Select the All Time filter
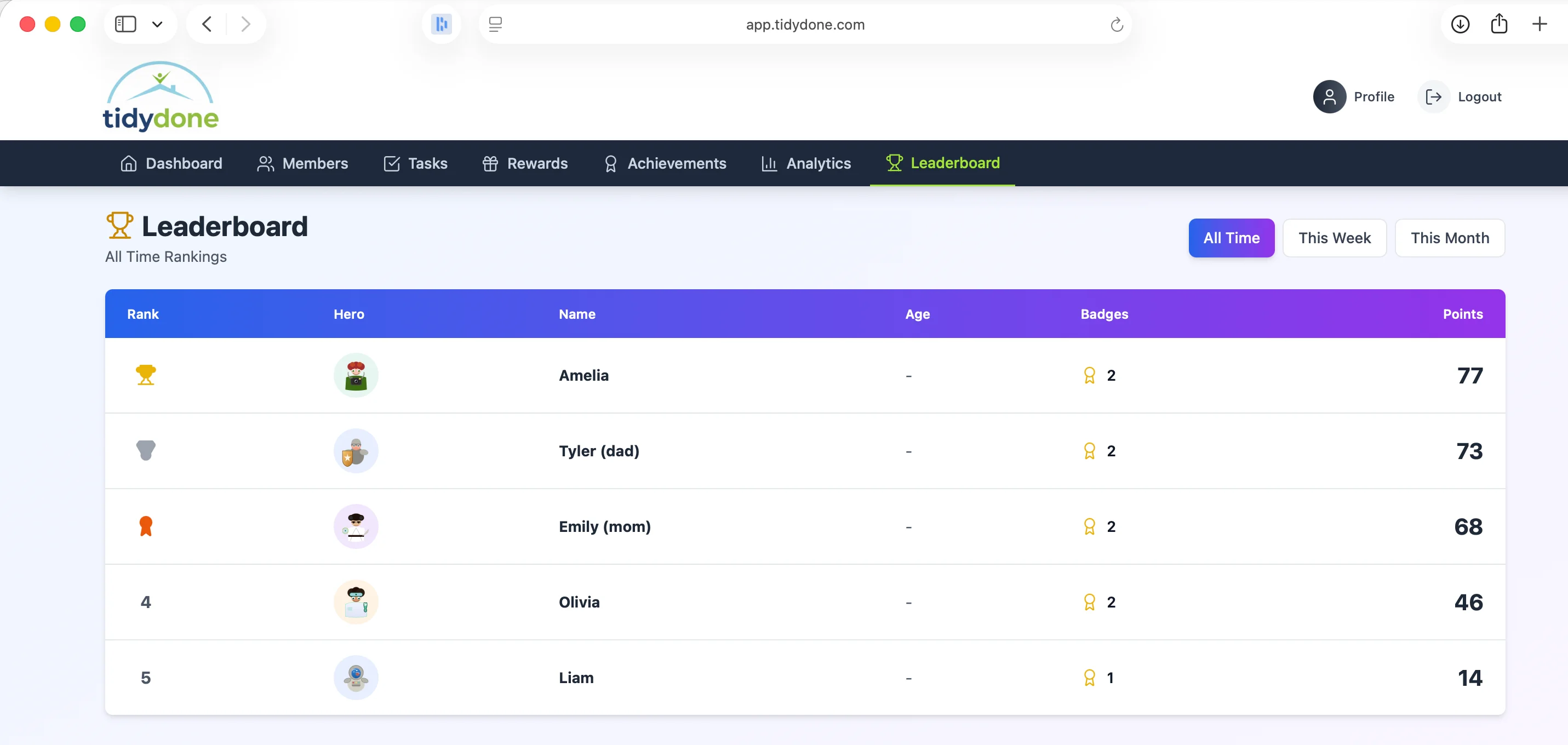 [1232, 238]
